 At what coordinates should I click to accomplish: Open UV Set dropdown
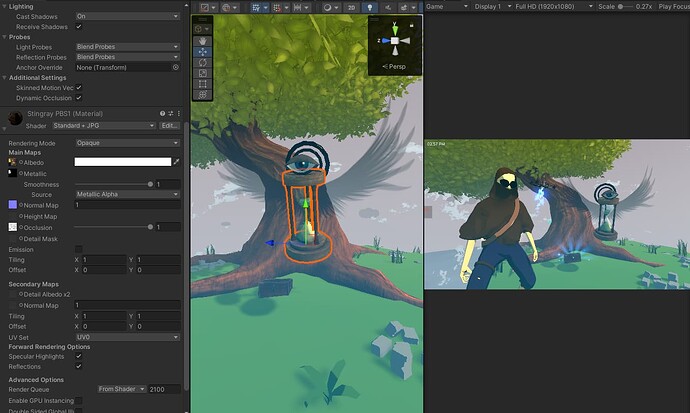point(127,337)
